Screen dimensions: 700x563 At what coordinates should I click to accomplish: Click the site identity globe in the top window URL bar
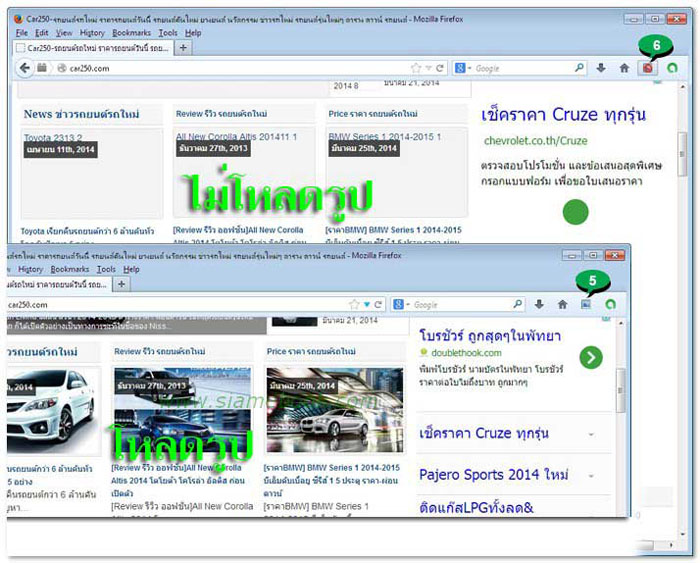[62, 68]
